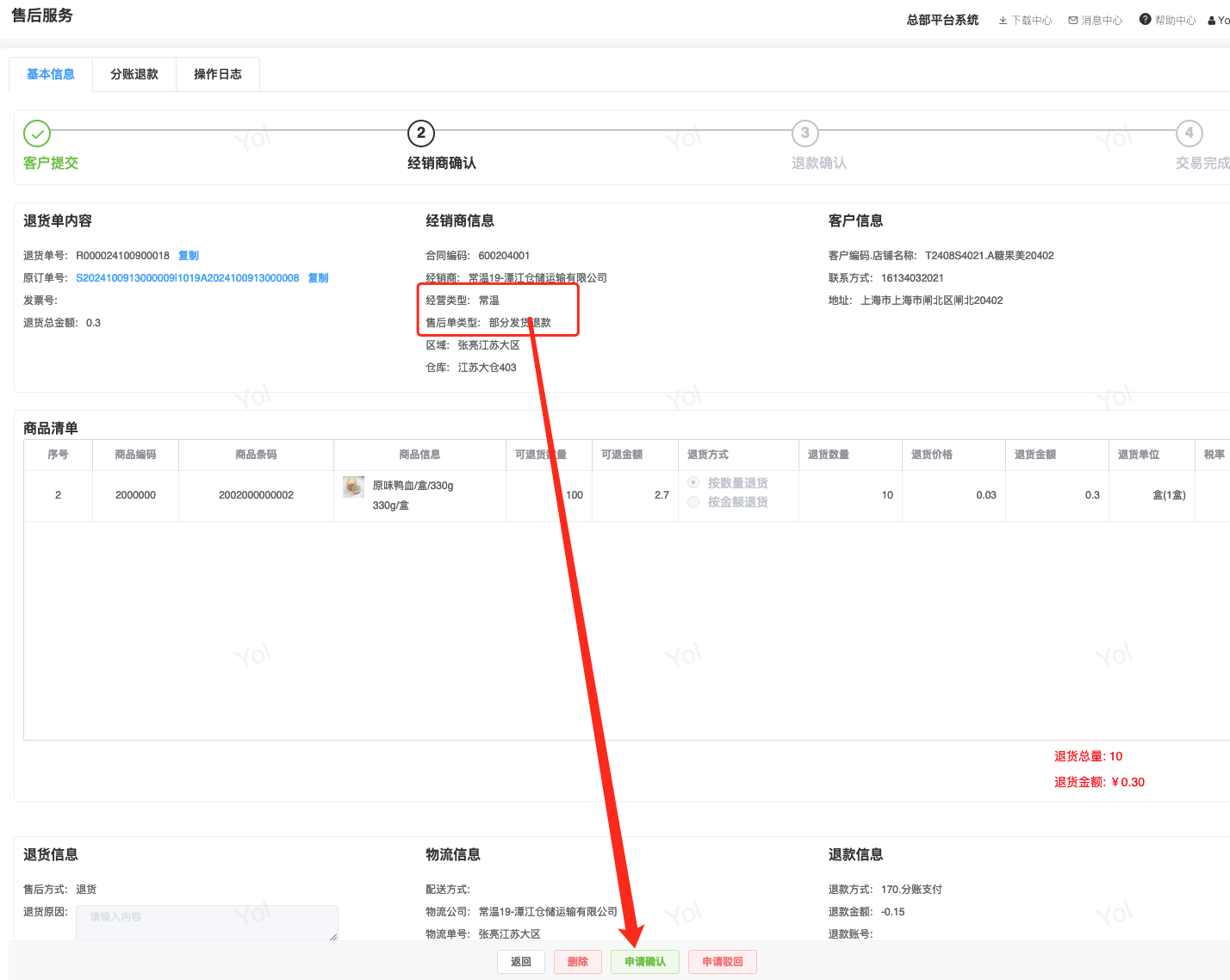Switch to the 基本信息 tab
Viewport: 1230px width, 980px height.
point(51,74)
